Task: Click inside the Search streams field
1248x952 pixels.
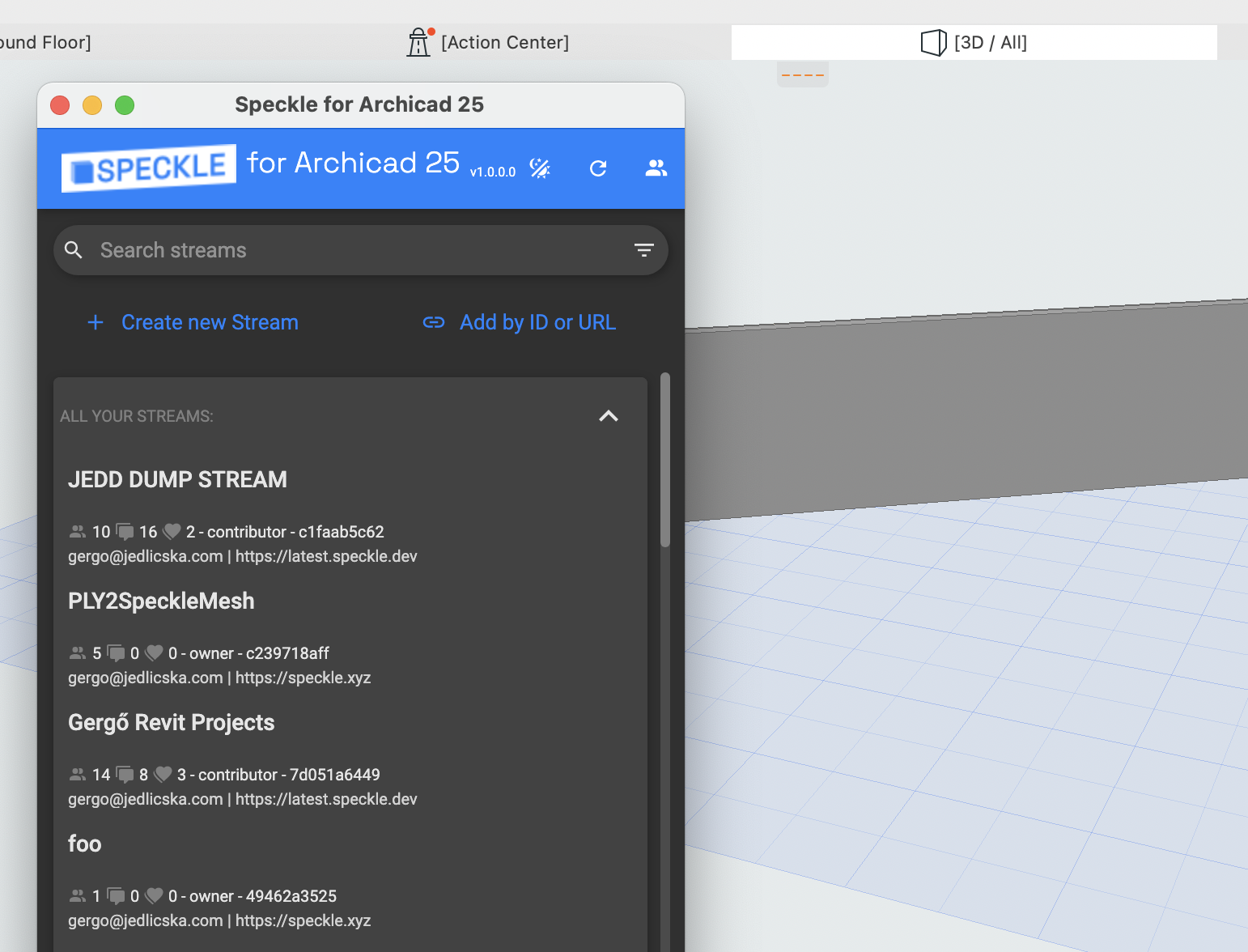Action: point(324,250)
